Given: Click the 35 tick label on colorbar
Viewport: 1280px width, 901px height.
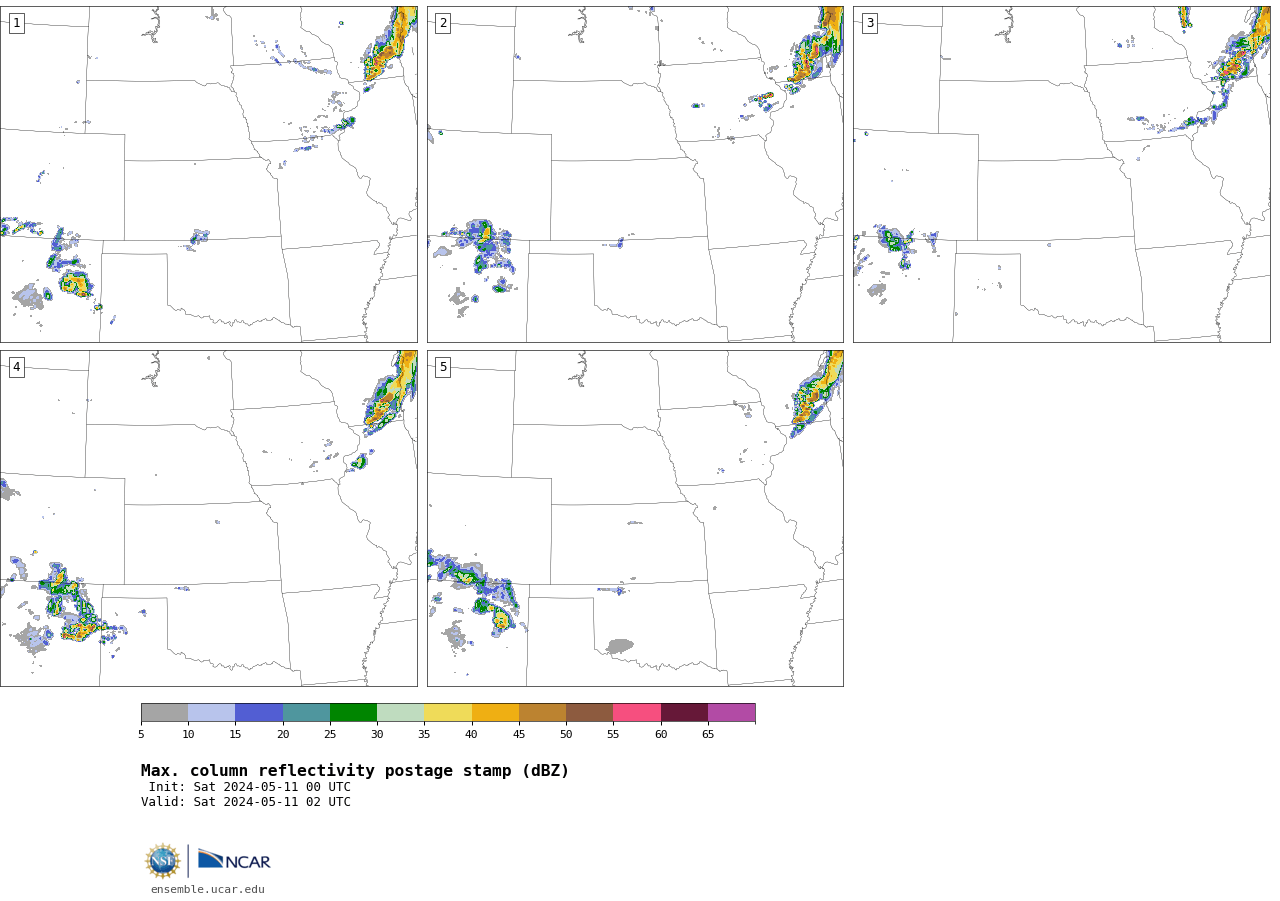Looking at the screenshot, I should [424, 735].
